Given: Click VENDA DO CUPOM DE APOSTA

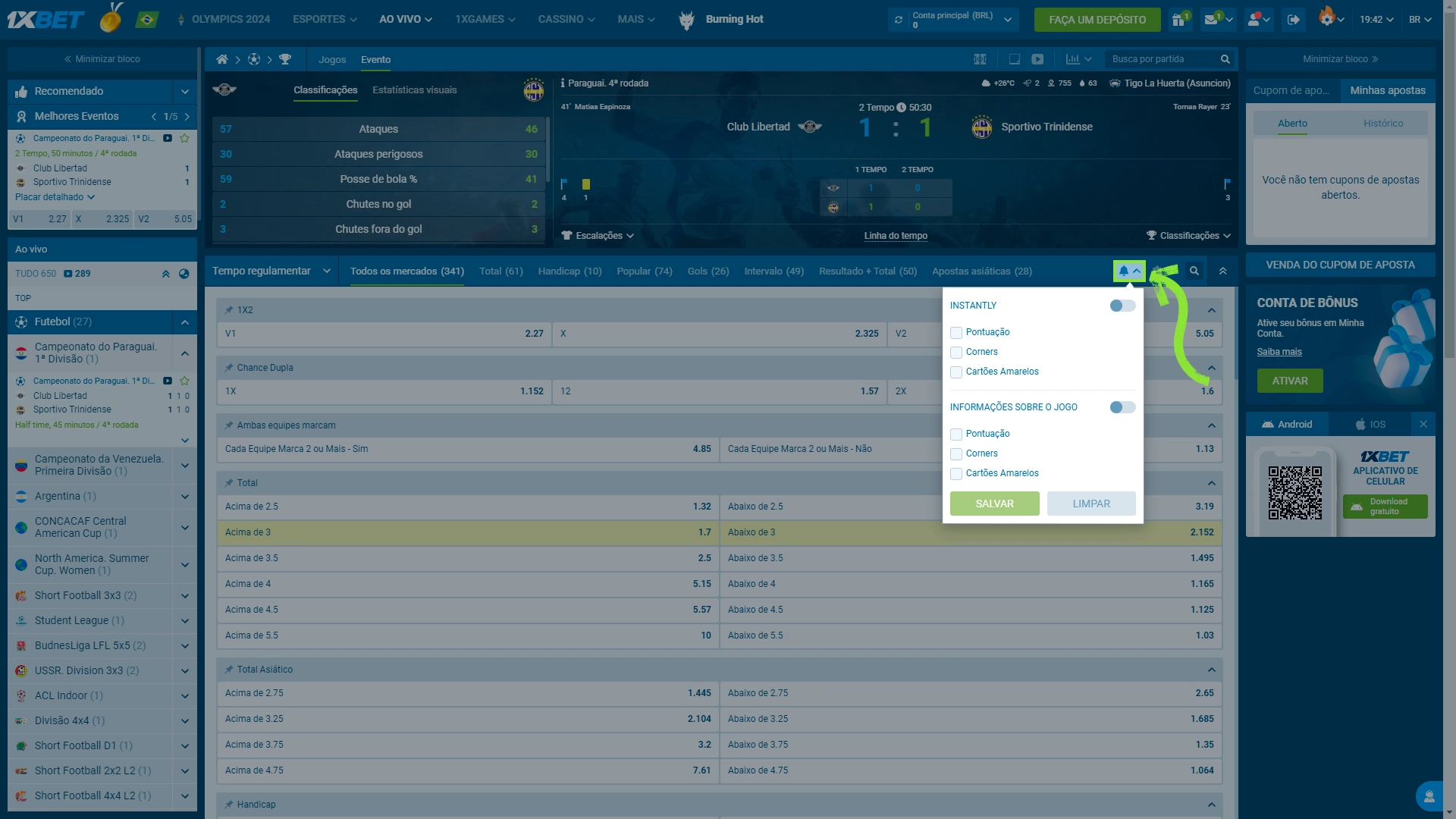Looking at the screenshot, I should click(x=1340, y=265).
